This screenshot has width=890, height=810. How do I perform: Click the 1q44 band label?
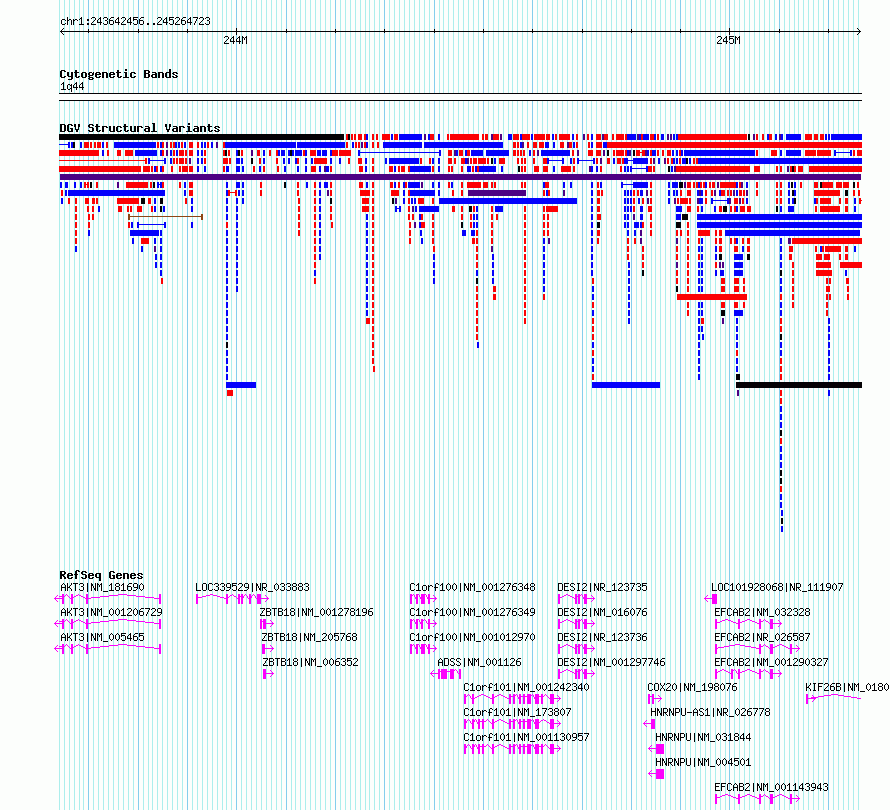tap(72, 86)
